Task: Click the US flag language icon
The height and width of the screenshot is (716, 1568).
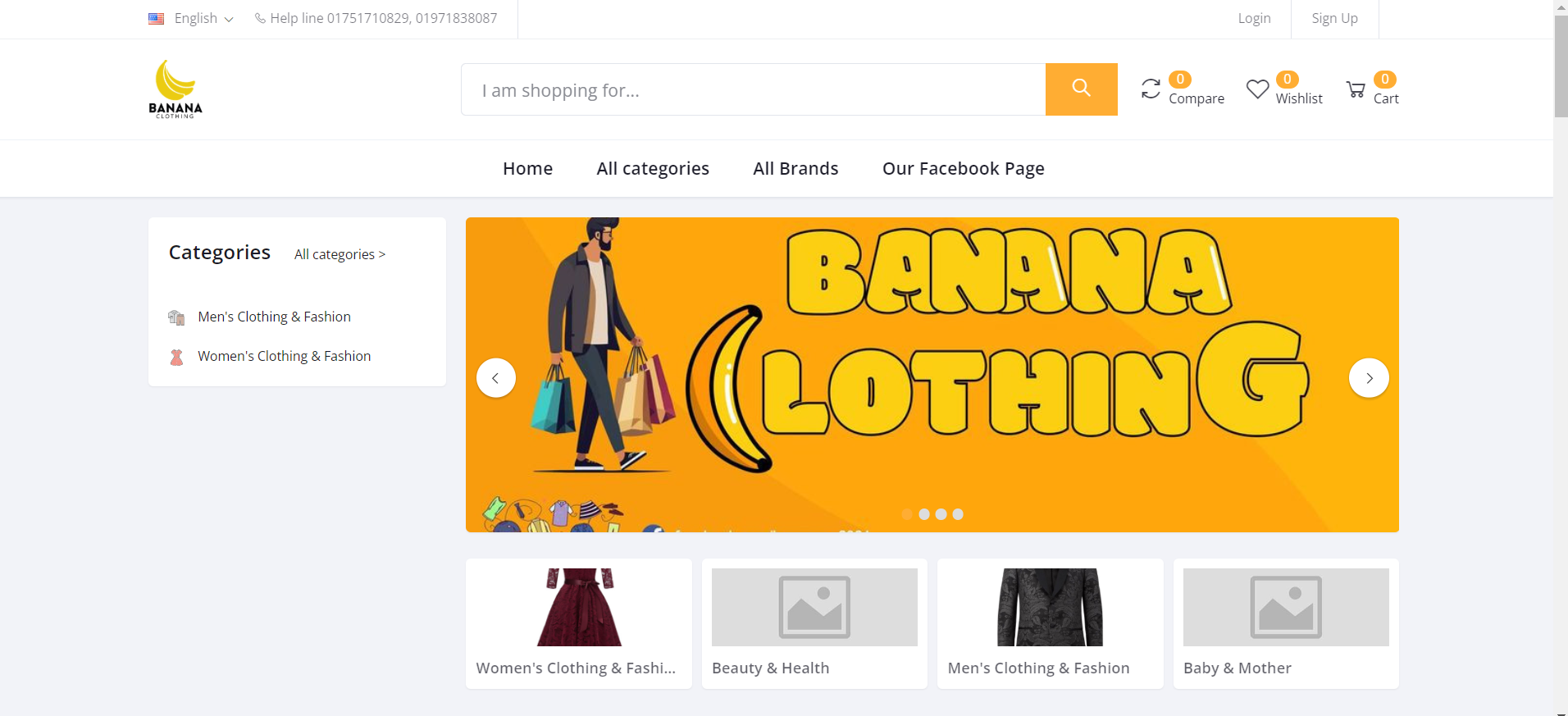Action: tap(156, 18)
